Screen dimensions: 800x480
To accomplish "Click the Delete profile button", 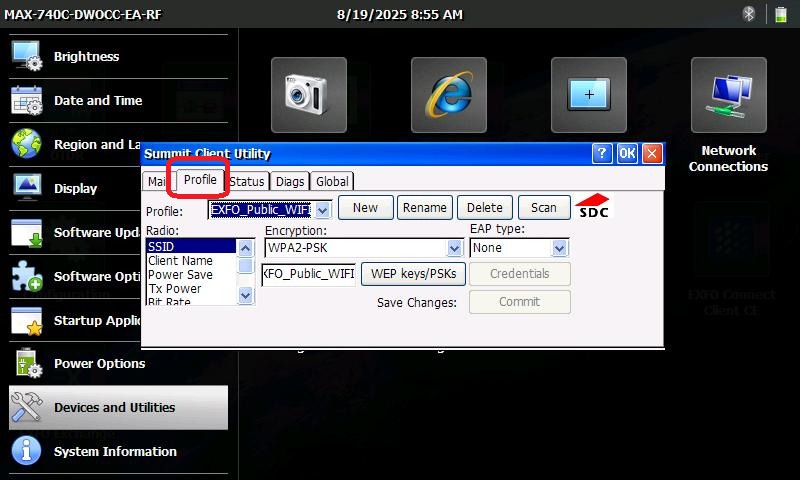I will [x=485, y=208].
